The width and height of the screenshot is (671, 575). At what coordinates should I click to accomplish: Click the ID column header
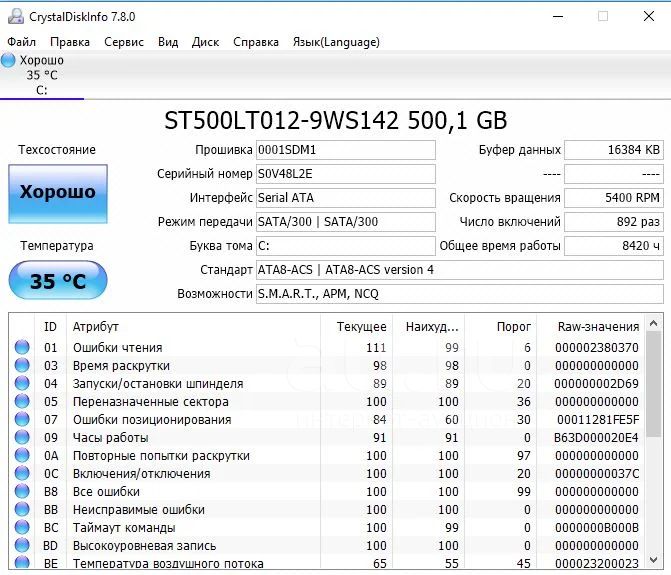point(50,326)
